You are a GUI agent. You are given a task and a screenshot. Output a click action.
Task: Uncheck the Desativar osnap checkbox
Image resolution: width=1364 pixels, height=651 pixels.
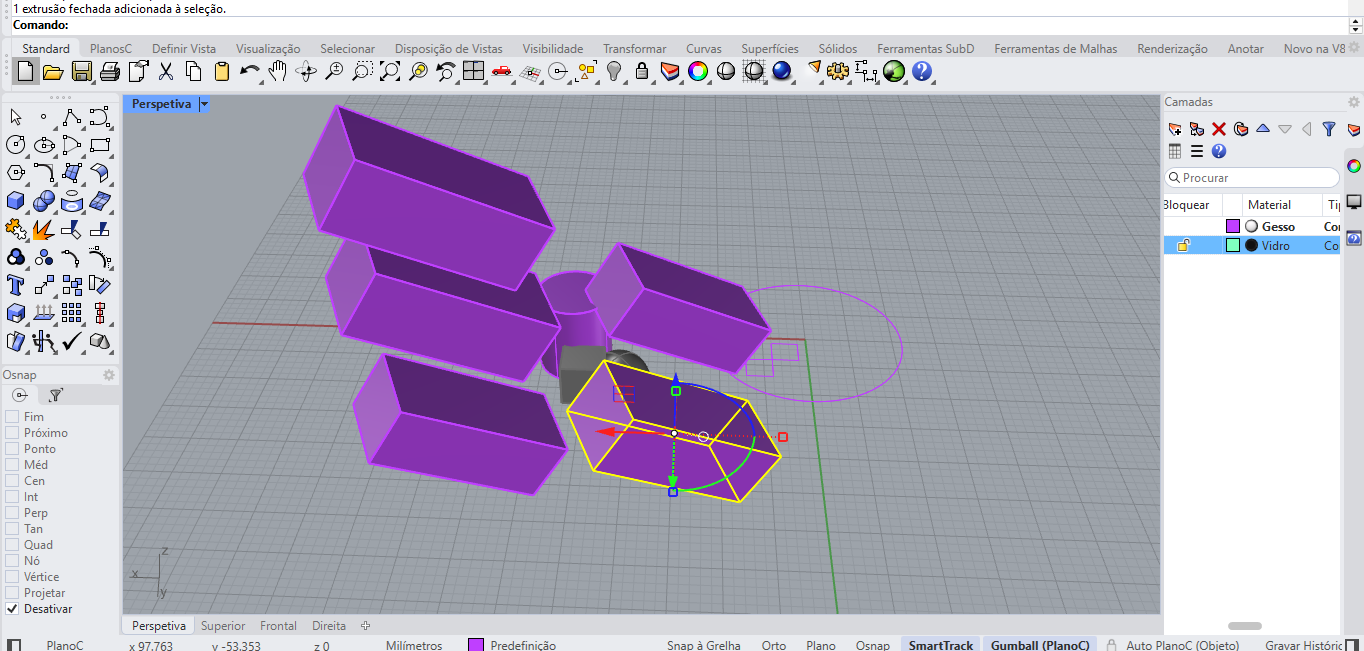coord(12,609)
